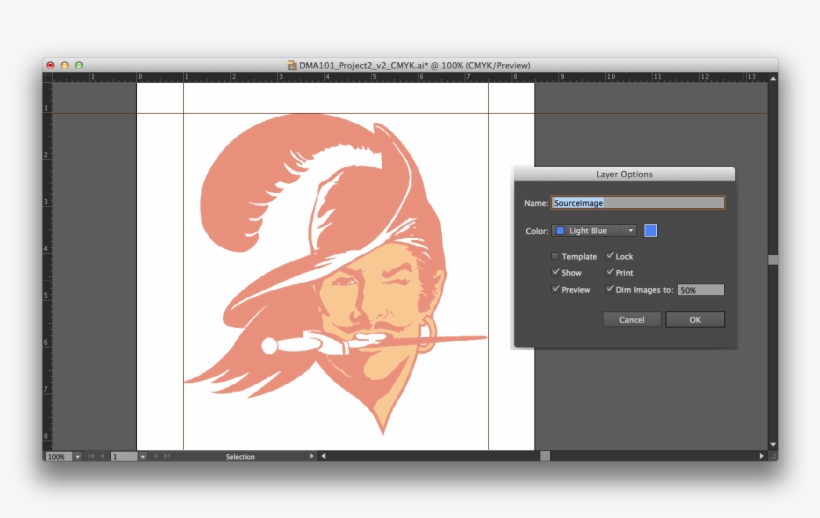Click the horizontal scrollbar thumb
The width and height of the screenshot is (820, 518).
pyautogui.click(x=545, y=456)
